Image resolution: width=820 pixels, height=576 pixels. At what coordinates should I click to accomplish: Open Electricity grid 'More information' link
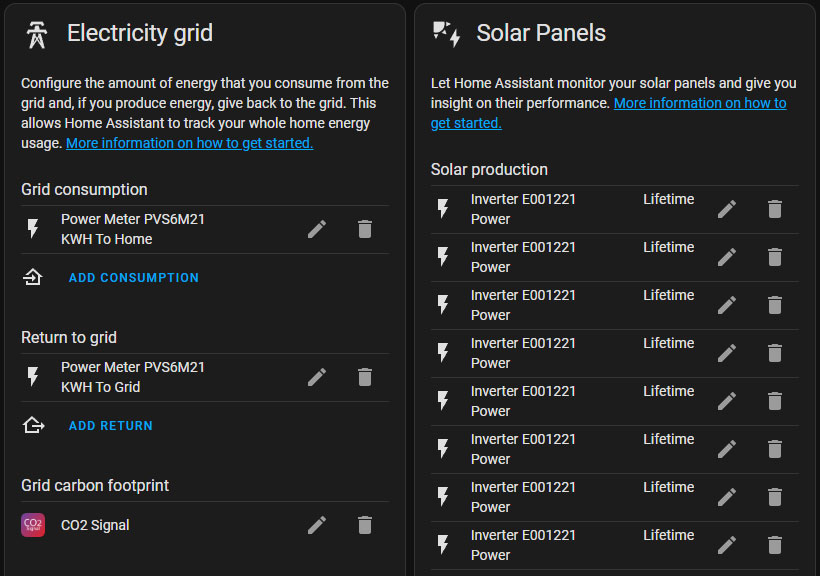(189, 143)
